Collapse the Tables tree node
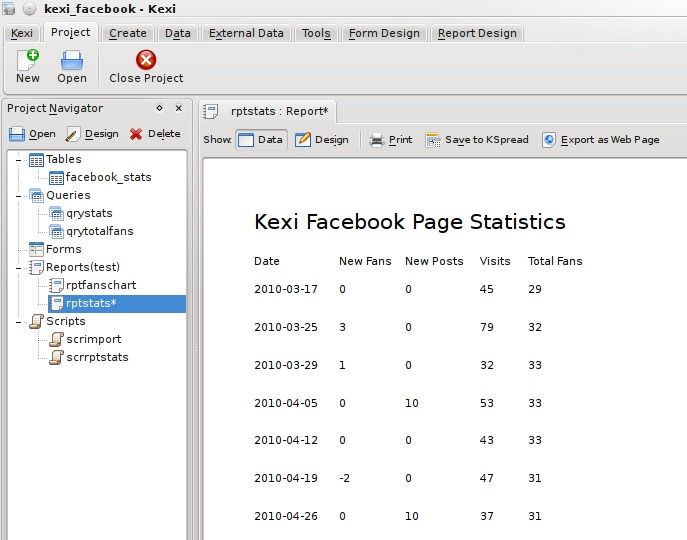 click(x=19, y=160)
